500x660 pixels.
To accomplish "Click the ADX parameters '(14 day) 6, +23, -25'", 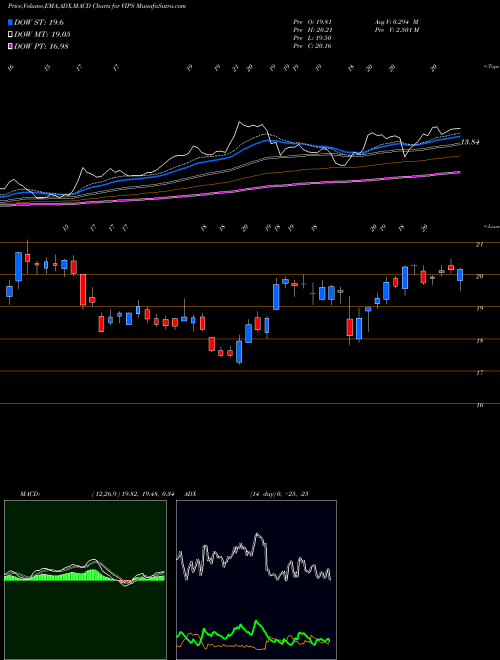I will (x=279, y=494).
